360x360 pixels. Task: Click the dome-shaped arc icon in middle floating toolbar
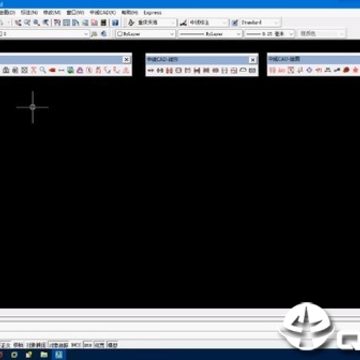tap(243, 70)
